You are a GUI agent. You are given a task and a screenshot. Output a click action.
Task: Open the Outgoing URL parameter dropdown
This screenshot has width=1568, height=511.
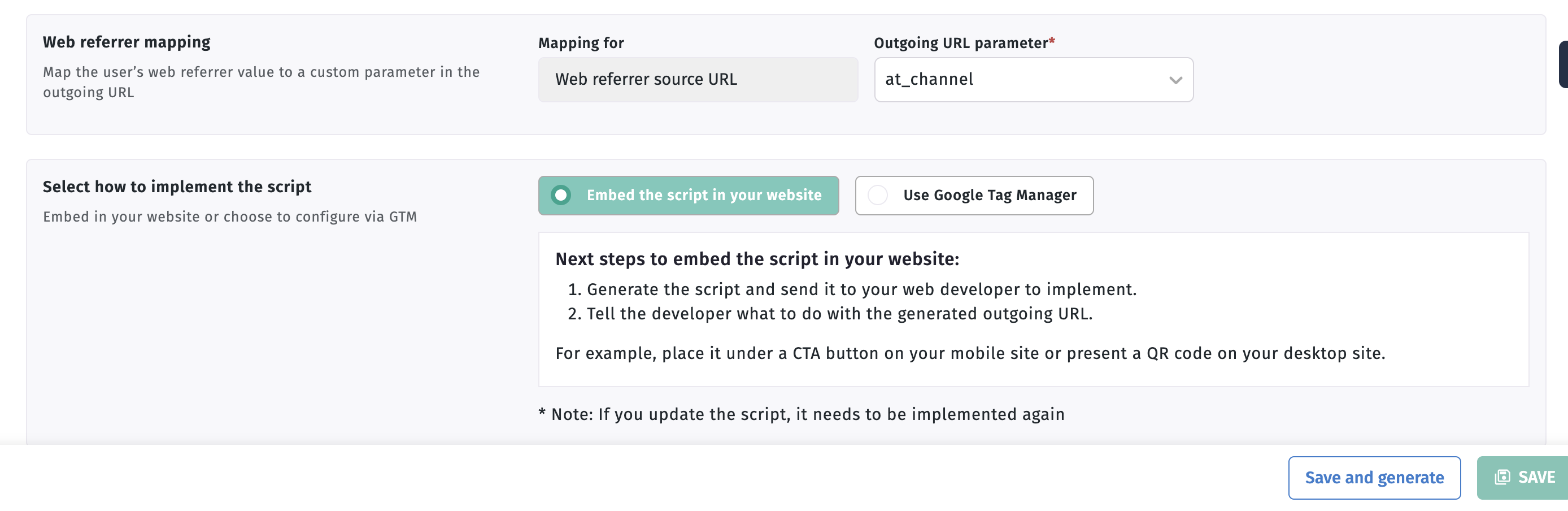click(x=1034, y=80)
